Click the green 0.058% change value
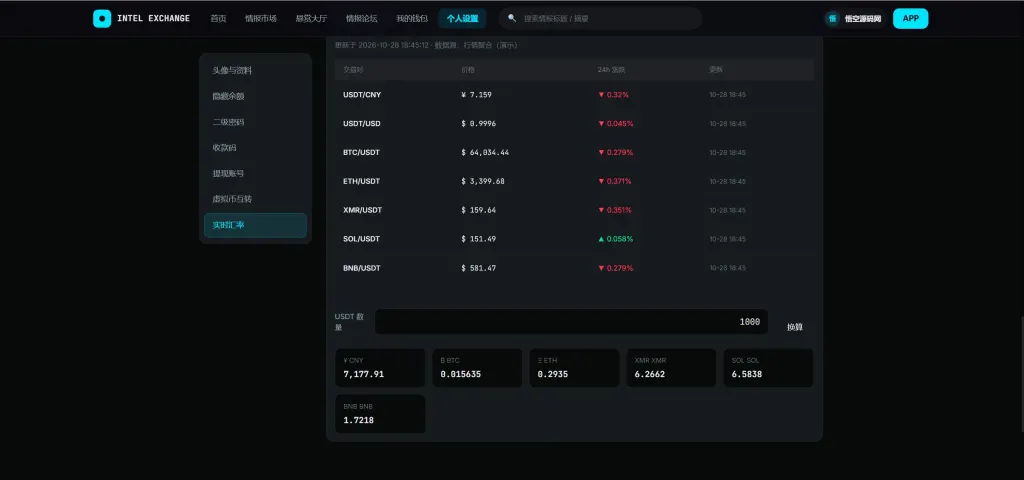 pyautogui.click(x=615, y=239)
